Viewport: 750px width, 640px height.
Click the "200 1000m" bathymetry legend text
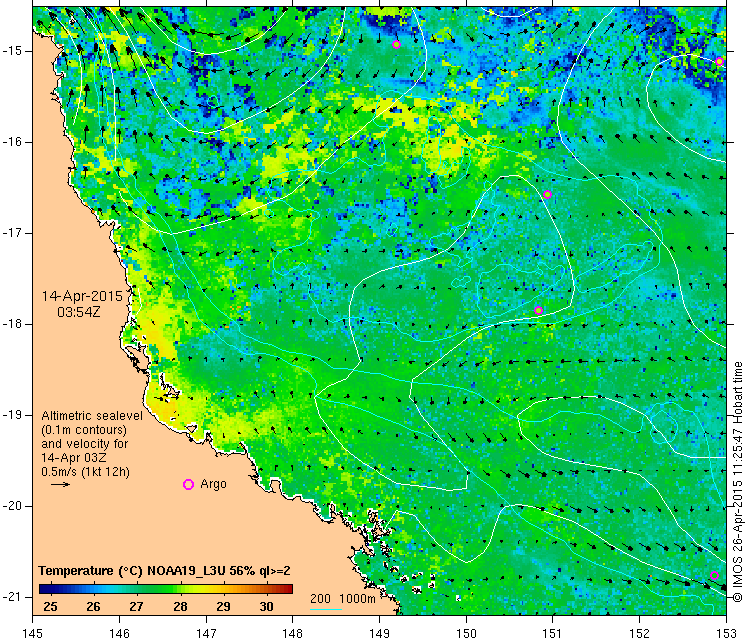coord(342,598)
